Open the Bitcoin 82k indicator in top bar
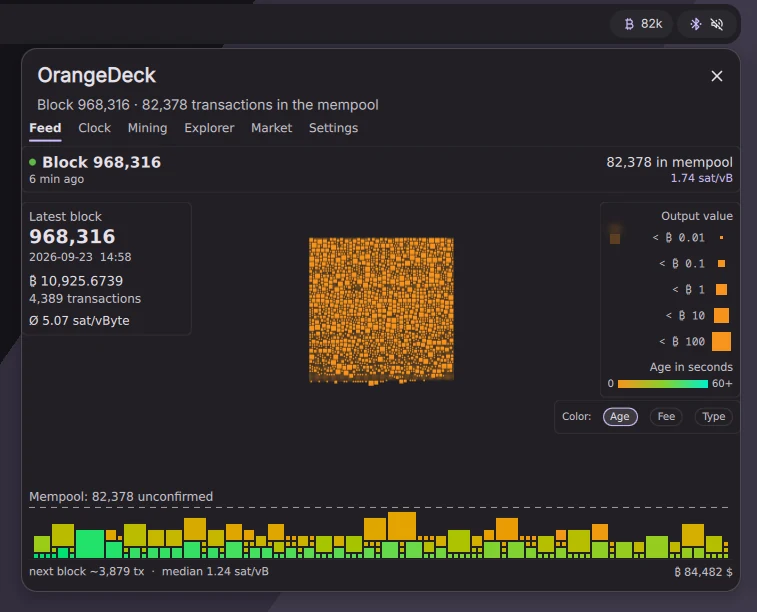 point(642,24)
